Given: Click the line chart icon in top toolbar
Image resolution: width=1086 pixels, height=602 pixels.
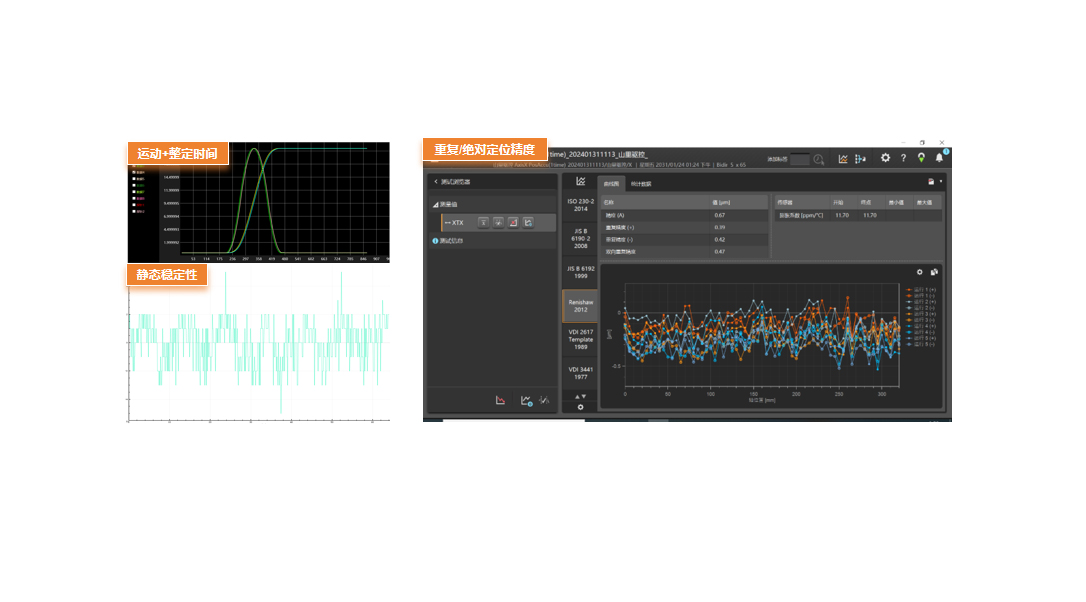Looking at the screenshot, I should 843,159.
